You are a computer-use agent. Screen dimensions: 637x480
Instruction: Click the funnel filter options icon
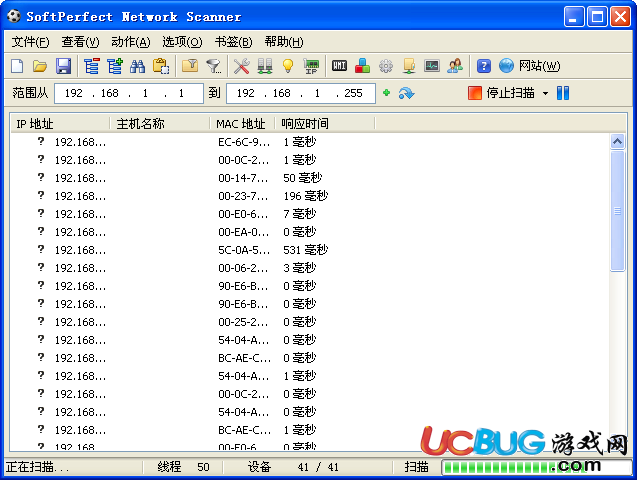click(213, 66)
